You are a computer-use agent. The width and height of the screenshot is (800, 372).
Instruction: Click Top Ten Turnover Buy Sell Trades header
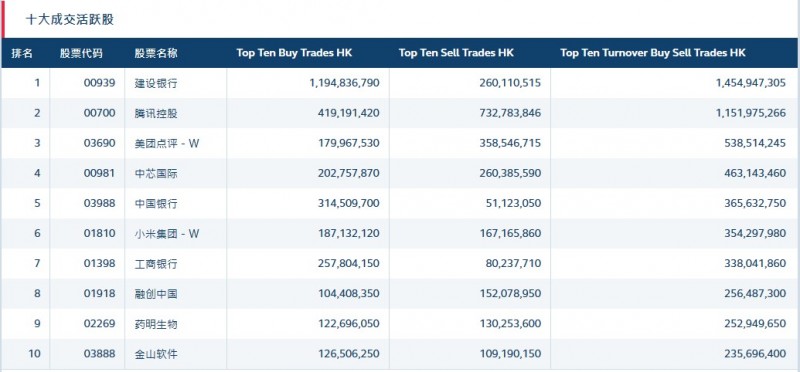pyautogui.click(x=653, y=53)
